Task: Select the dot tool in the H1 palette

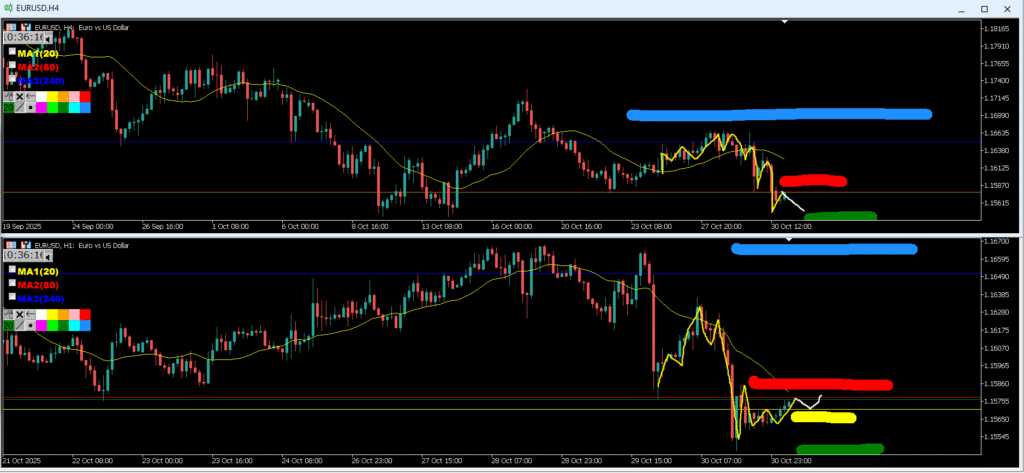Action: [31, 325]
